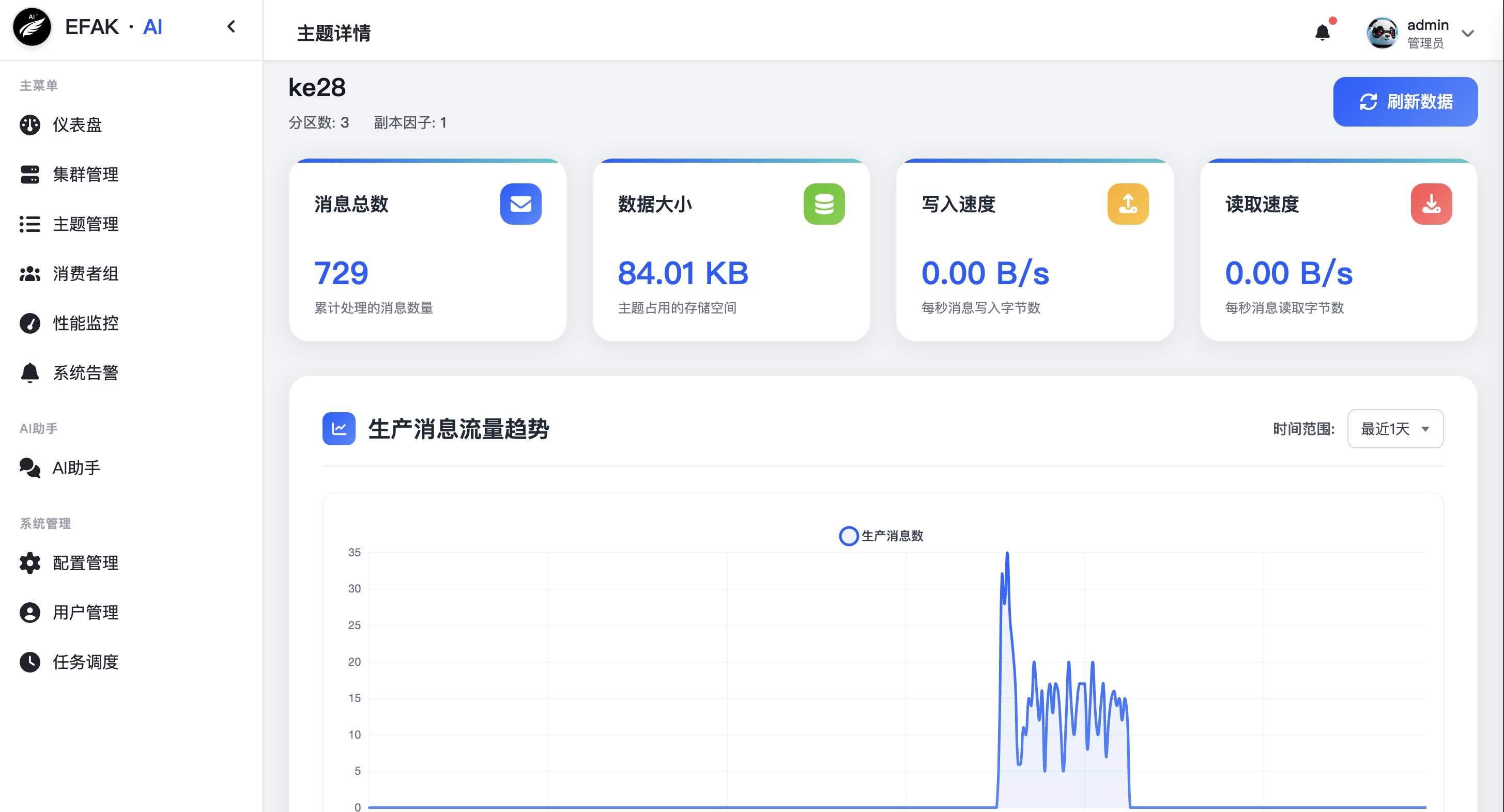This screenshot has height=812, width=1504.
Task: Open 主题管理 from sidebar
Action: [85, 224]
